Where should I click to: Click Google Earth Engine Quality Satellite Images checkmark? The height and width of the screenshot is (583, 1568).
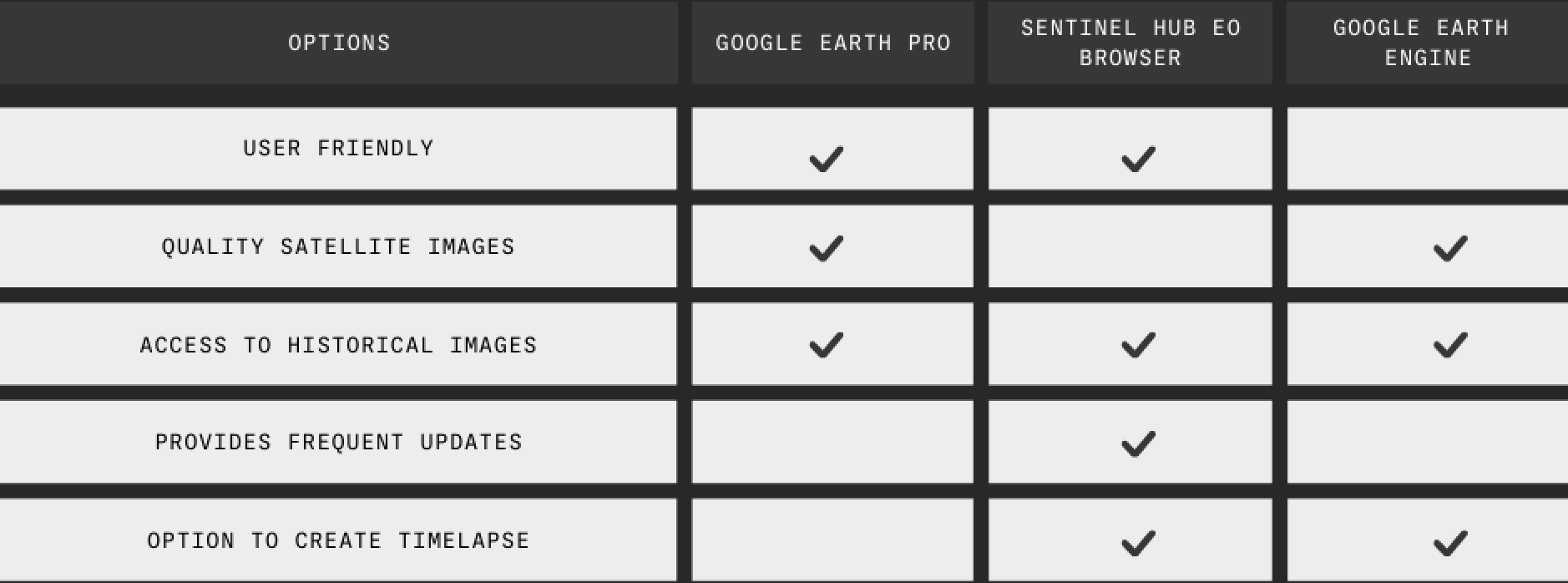click(1450, 248)
